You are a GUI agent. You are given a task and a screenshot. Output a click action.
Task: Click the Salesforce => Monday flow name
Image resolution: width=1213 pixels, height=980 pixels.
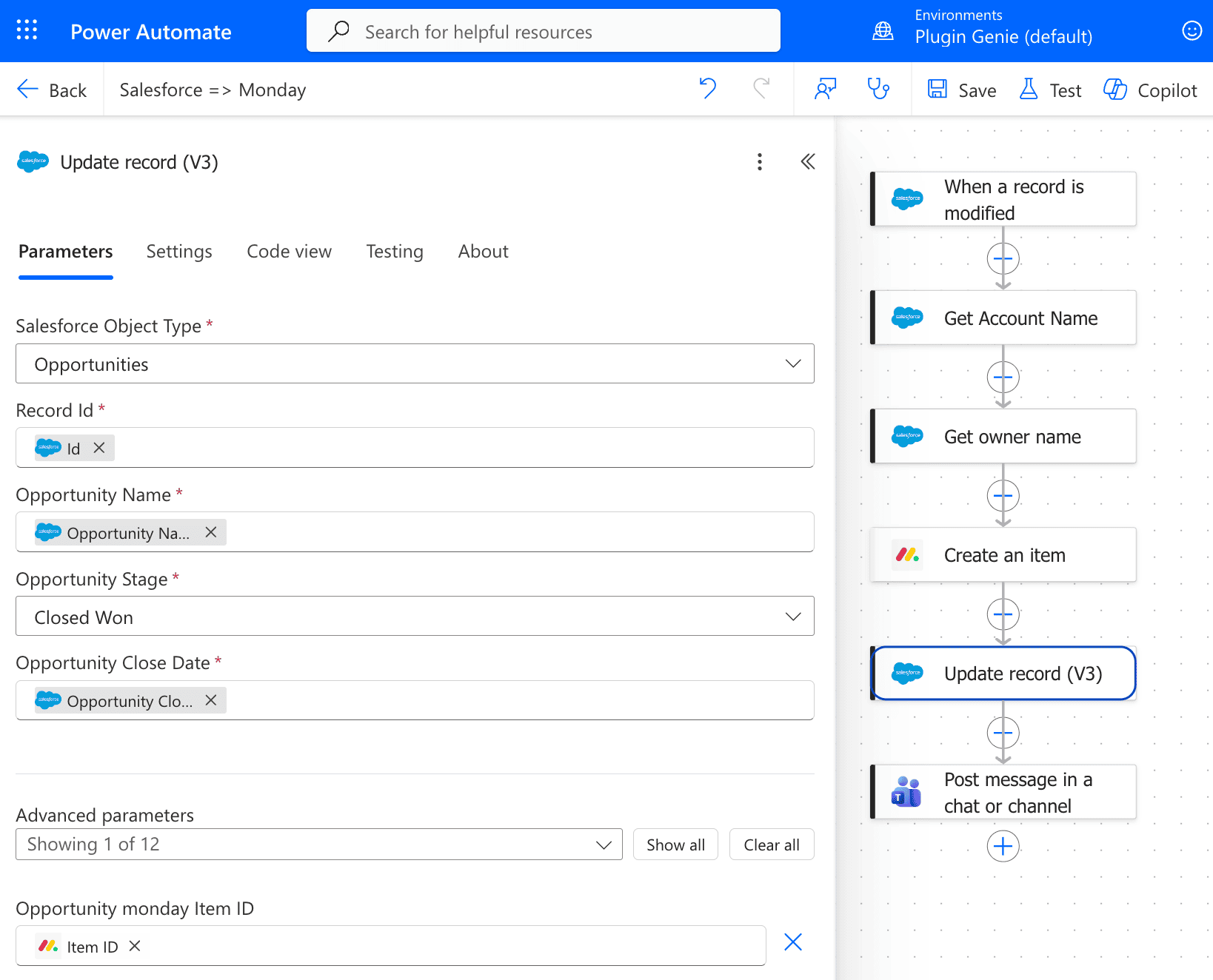[x=213, y=90]
